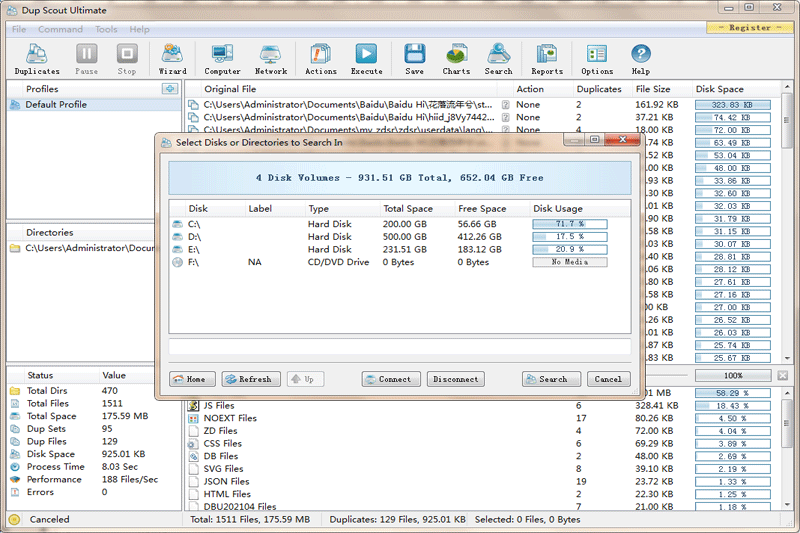Add a new profile with plus icon
Screen dimensions: 800x533
169,89
